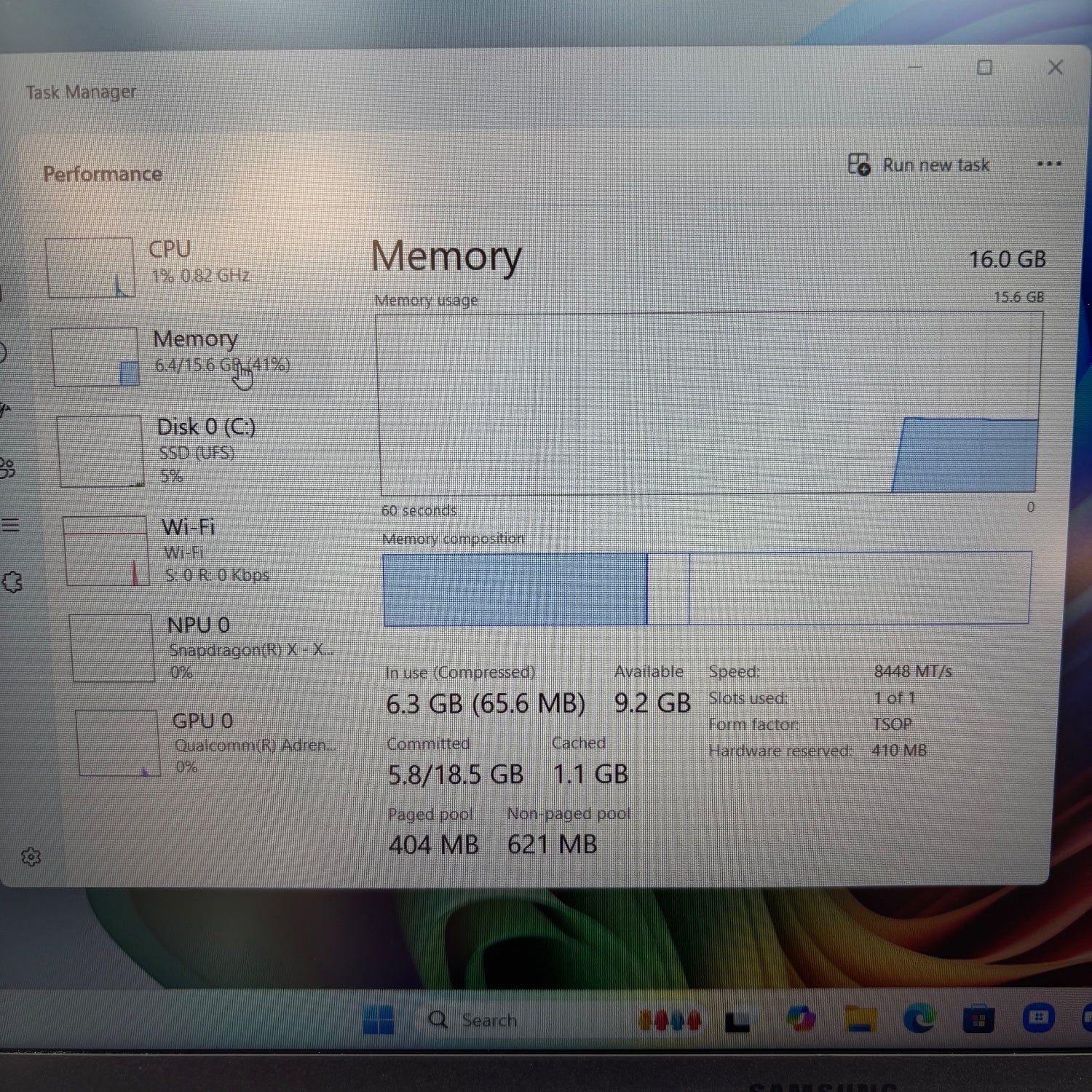Expand the three-dot more options menu
The image size is (1092, 1092).
pos(1048,164)
